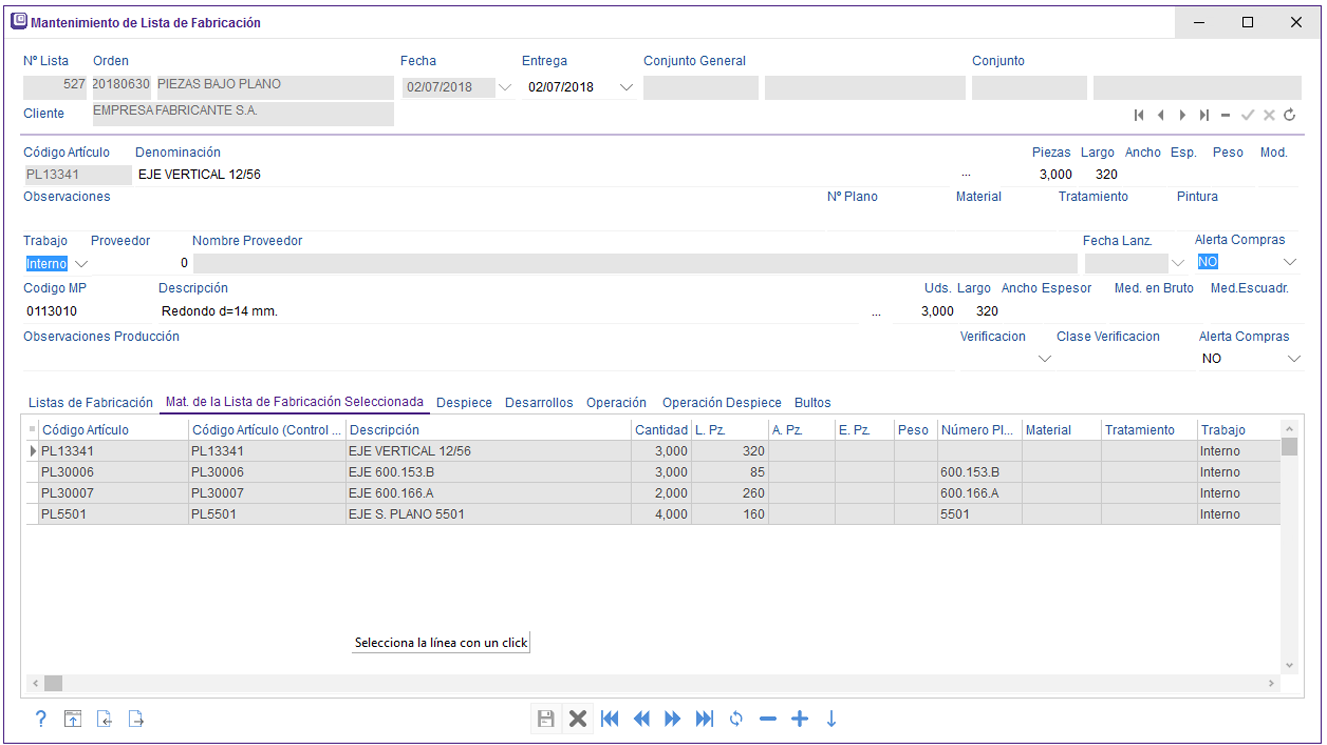Go to last record with bottom blue arrow

coord(704,718)
